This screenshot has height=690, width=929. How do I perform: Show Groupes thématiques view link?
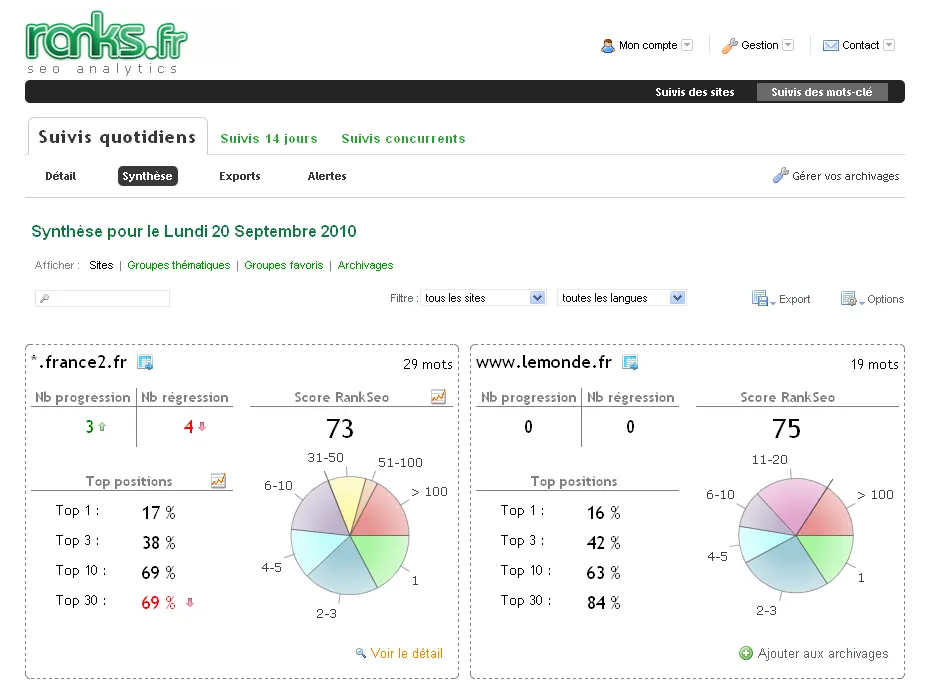tap(179, 265)
